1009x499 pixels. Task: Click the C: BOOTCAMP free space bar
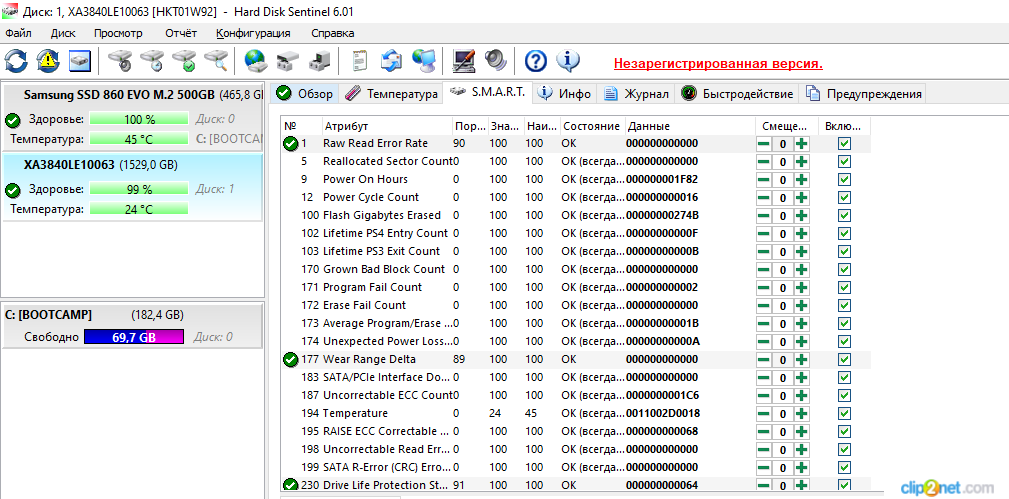(134, 337)
